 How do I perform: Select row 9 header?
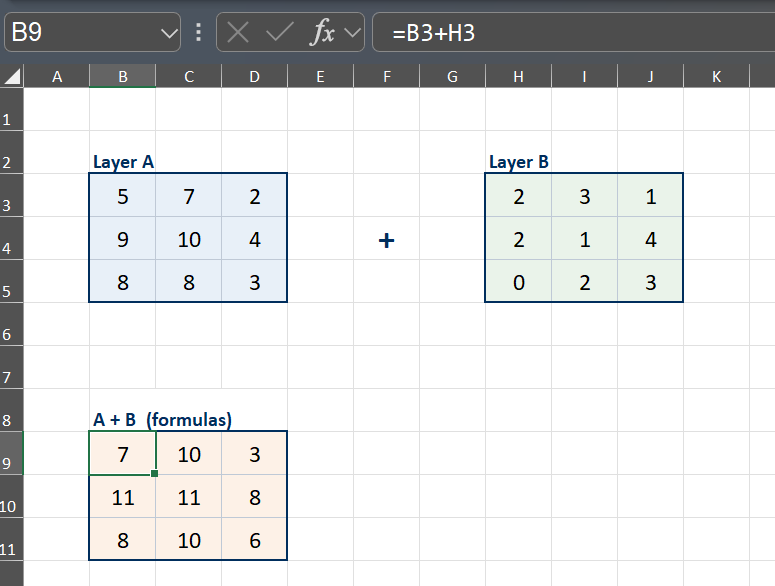tap(11, 453)
